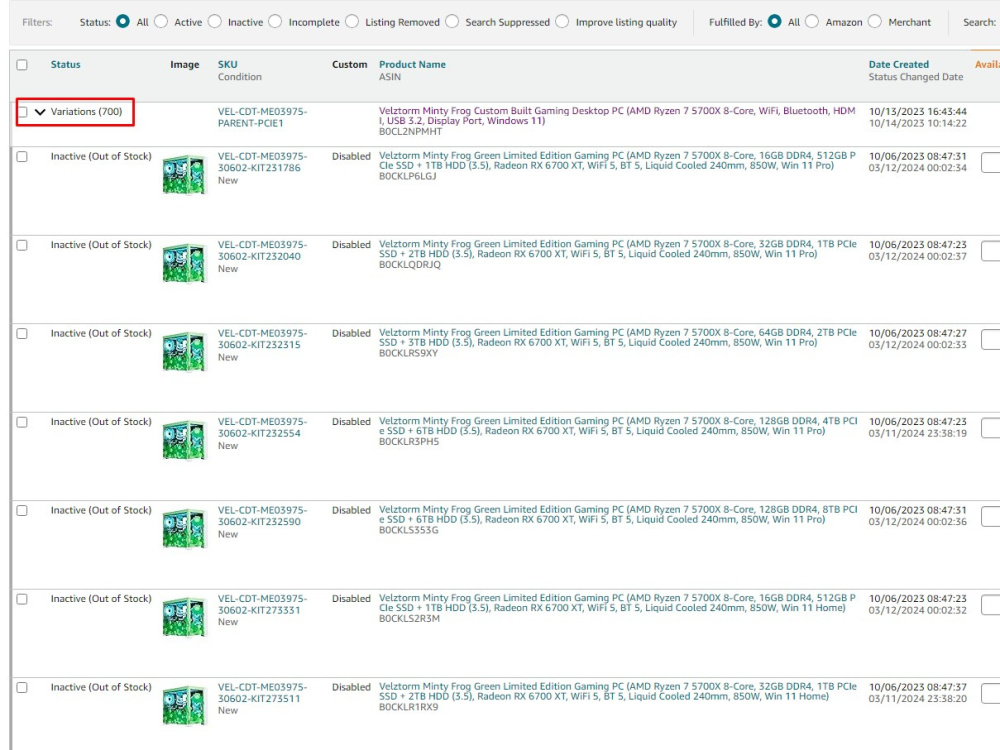Image resolution: width=1000 pixels, height=750 pixels.
Task: Click ASIN text B0CKLS2R3M
Action: point(409,619)
